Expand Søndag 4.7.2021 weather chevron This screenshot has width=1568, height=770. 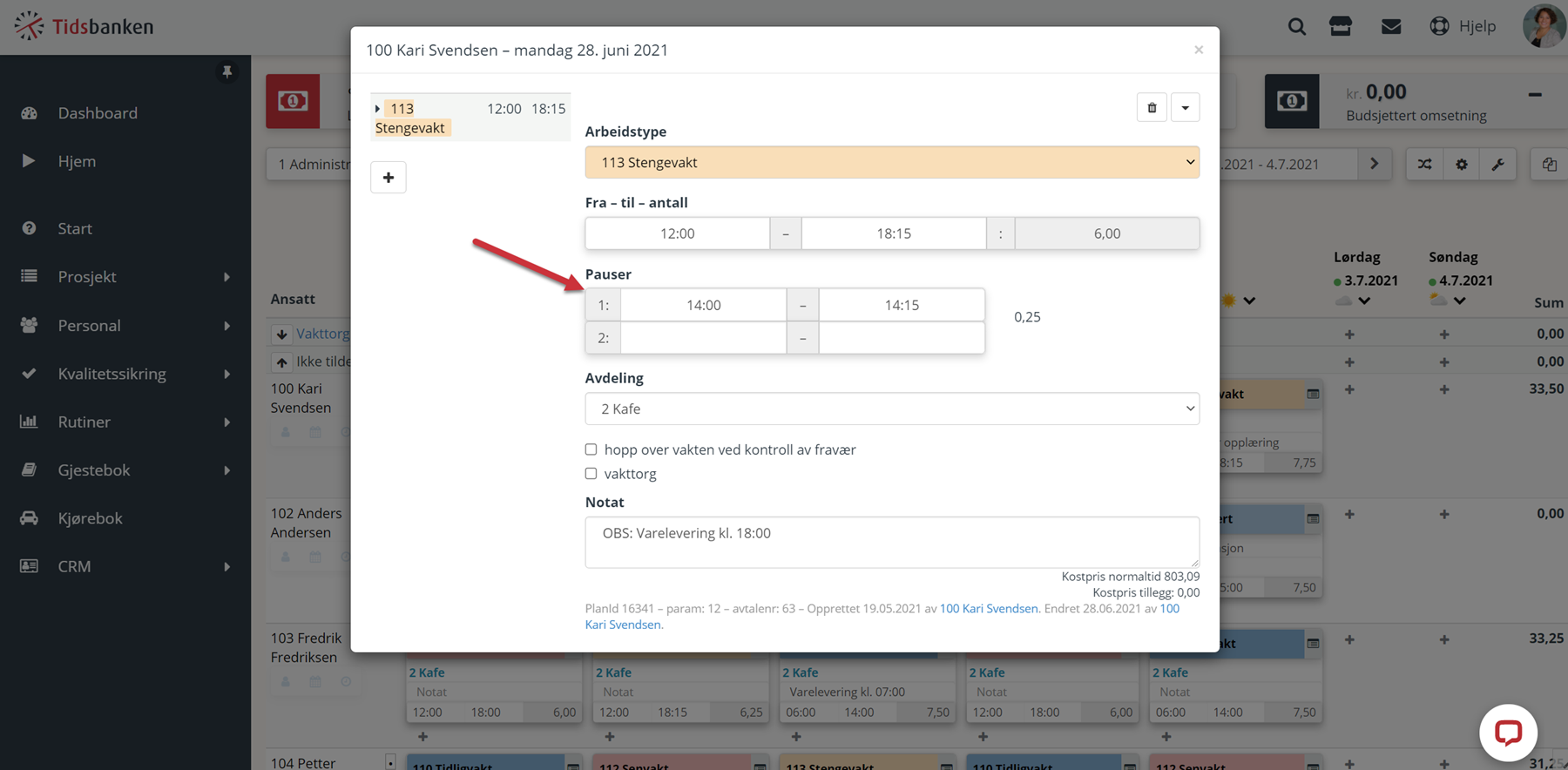point(1460,301)
